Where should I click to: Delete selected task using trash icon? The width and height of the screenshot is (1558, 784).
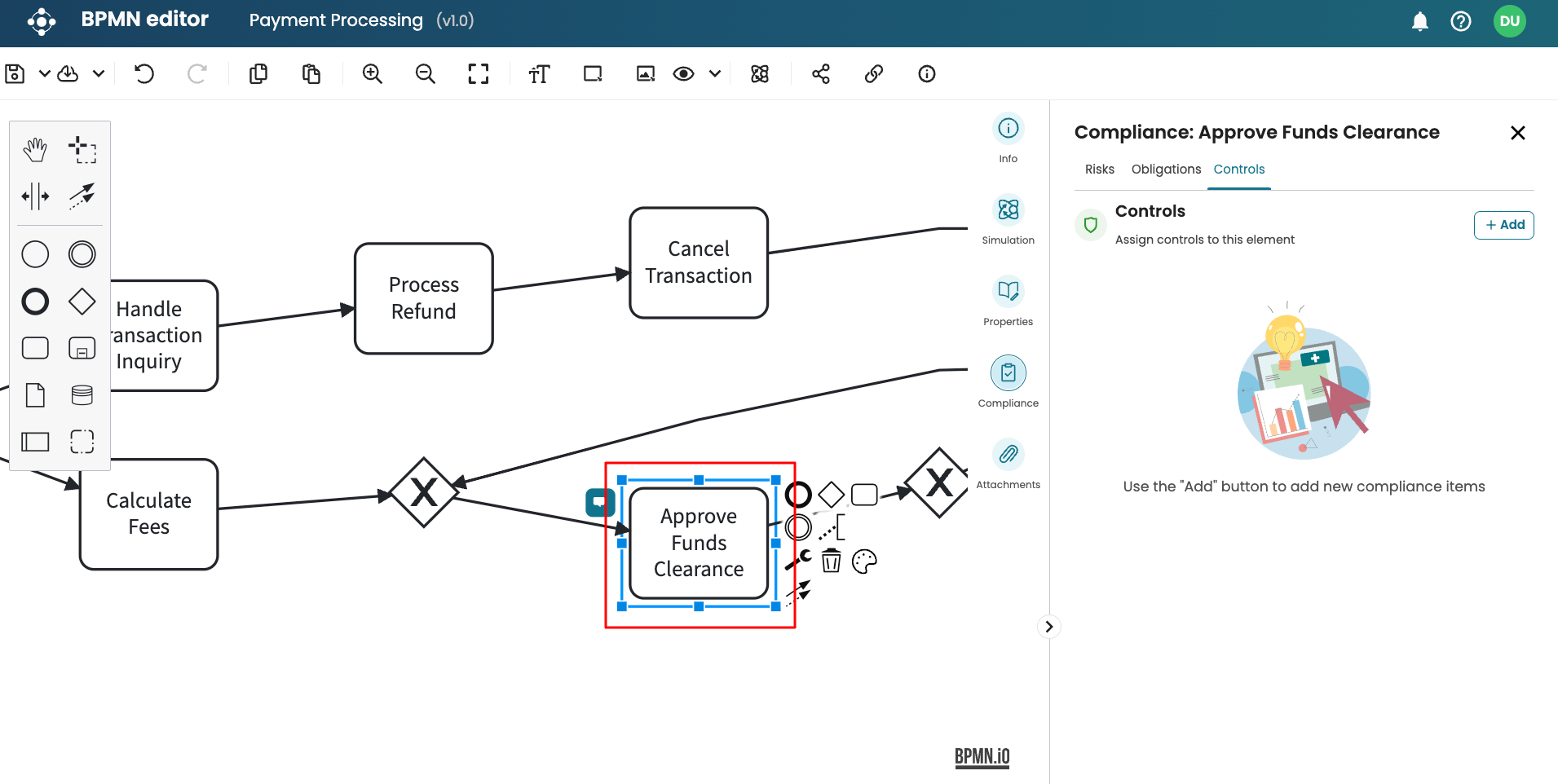coord(831,561)
